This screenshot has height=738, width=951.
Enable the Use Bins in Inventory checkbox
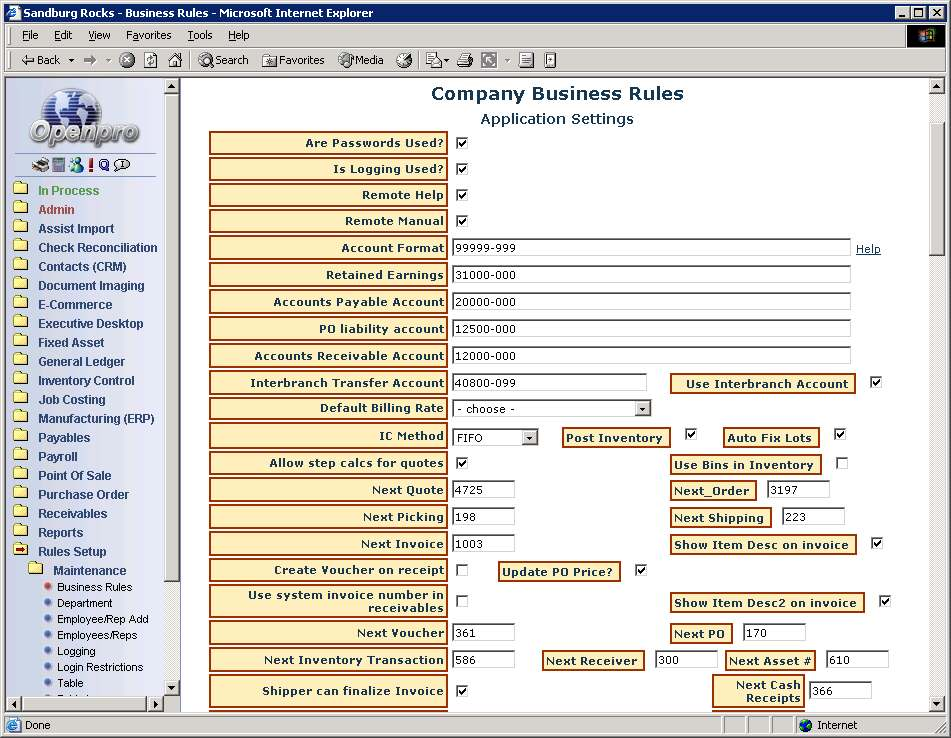tap(842, 463)
